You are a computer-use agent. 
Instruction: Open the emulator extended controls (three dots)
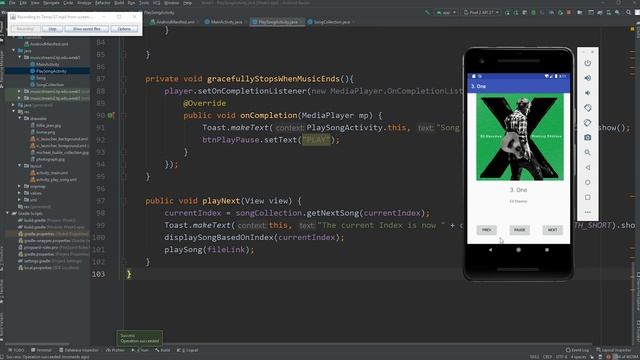coord(587,212)
